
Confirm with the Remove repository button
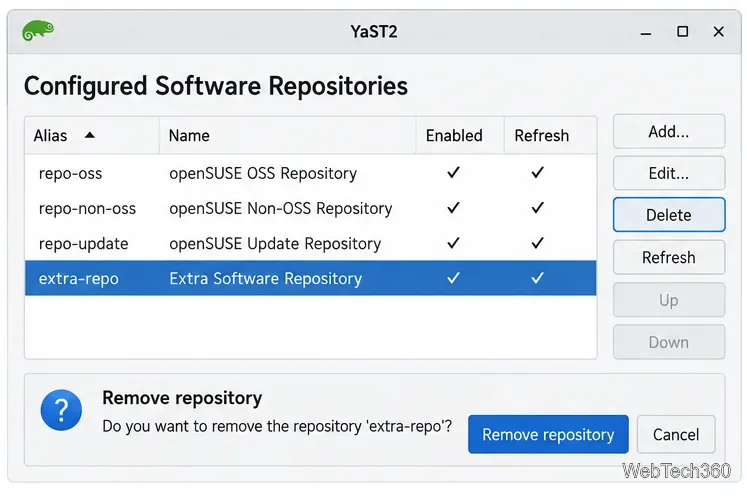pyautogui.click(x=548, y=434)
